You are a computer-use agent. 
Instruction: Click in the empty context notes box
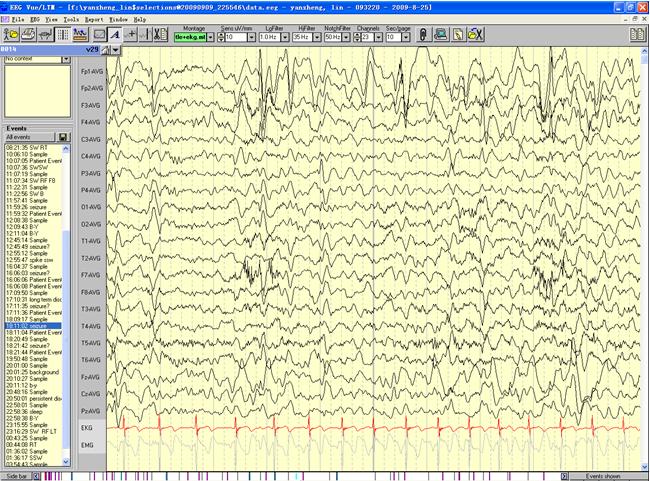(x=37, y=91)
